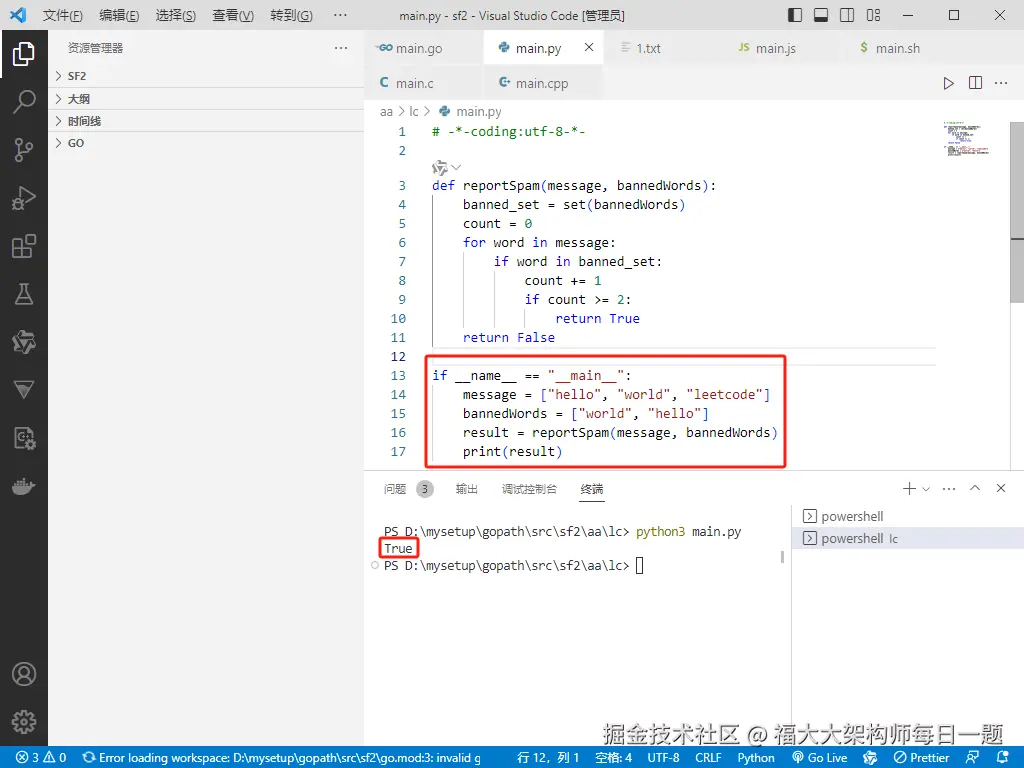Click the 行 12, 列 1 cursor position item
Screen dimensions: 1024x768
coord(548,758)
